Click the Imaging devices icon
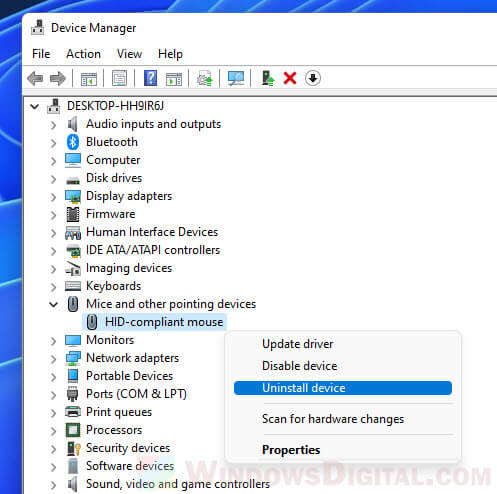Image resolution: width=497 pixels, height=494 pixels. pyautogui.click(x=73, y=268)
